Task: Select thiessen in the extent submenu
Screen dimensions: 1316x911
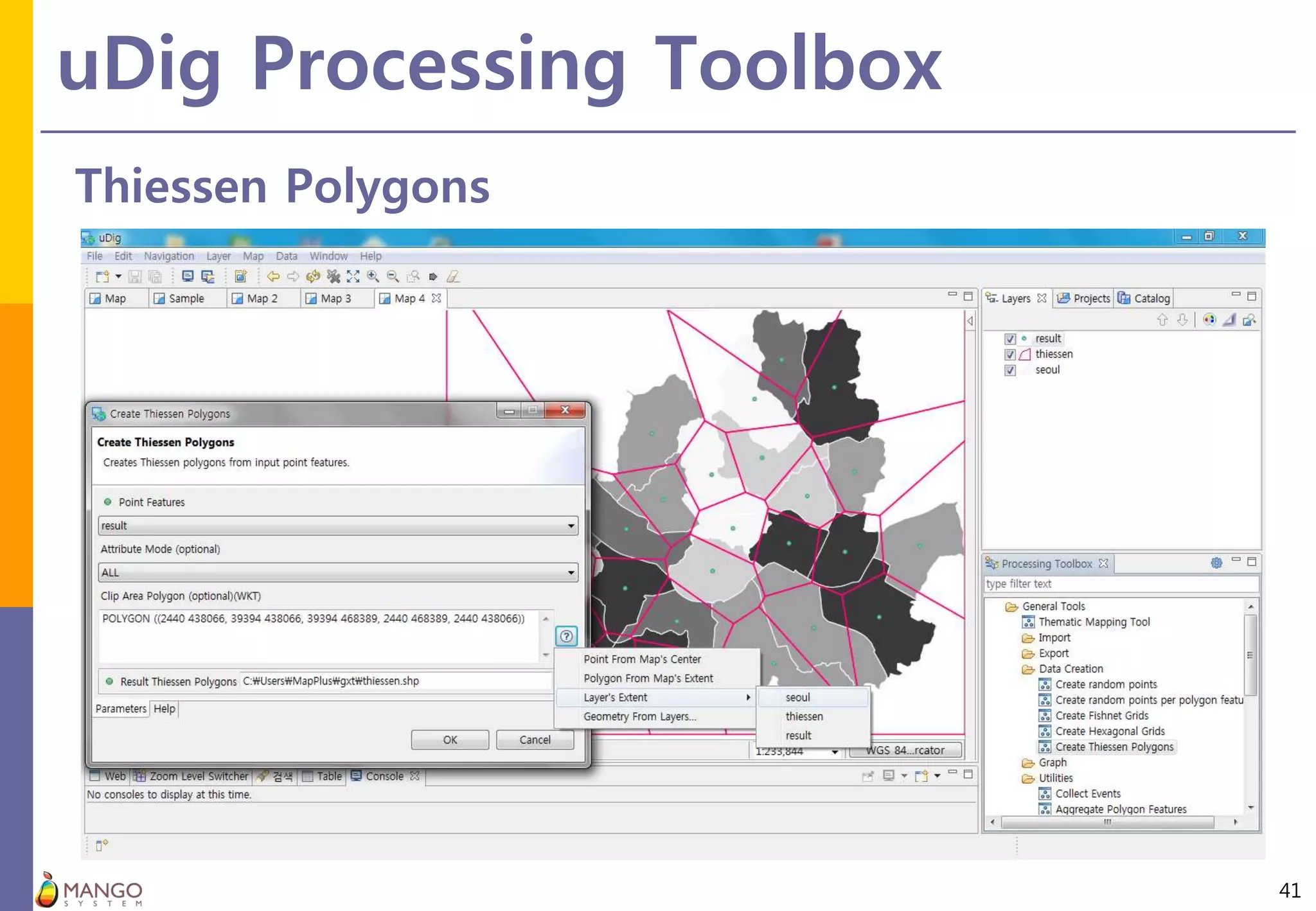Action: point(814,716)
